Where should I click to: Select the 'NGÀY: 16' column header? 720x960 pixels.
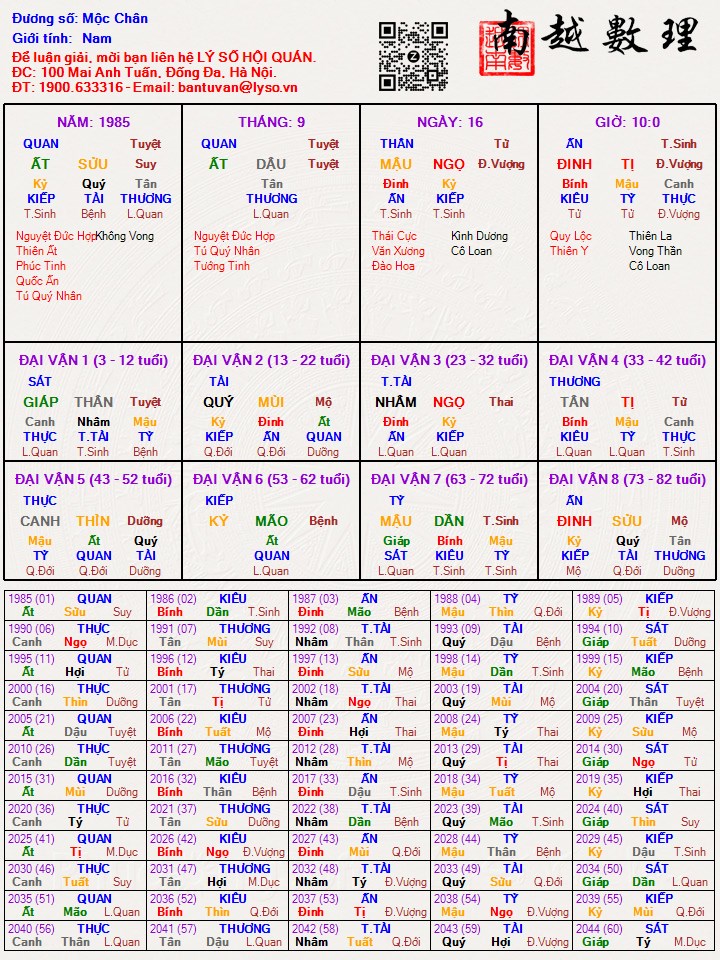450,122
